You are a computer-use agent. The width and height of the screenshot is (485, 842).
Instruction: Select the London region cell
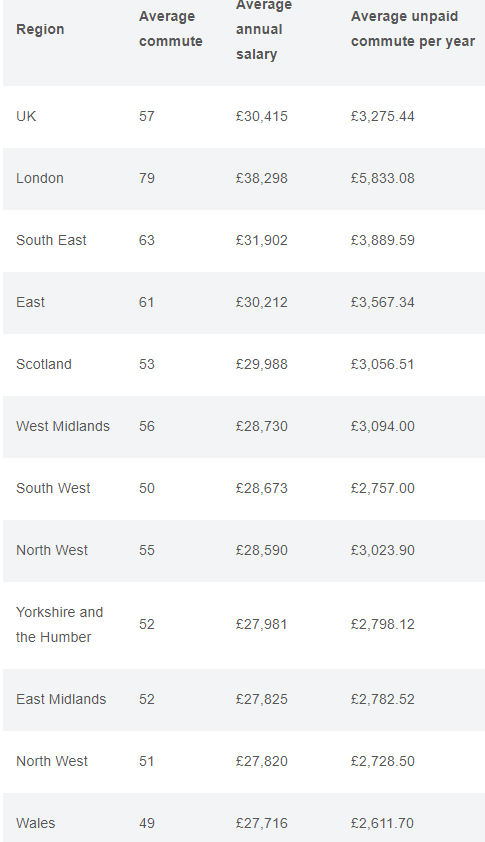coord(40,178)
